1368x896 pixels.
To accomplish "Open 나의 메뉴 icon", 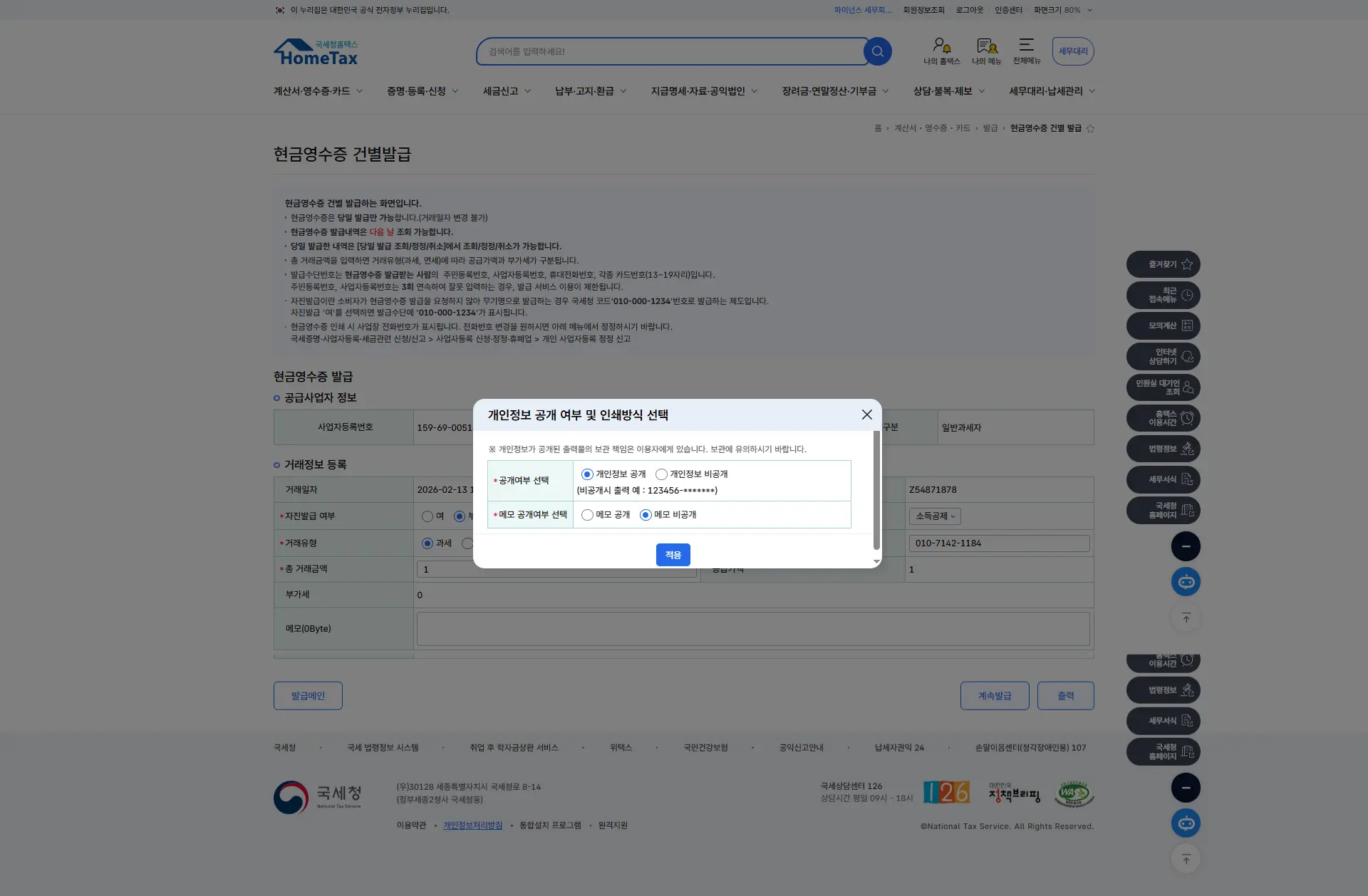I will [x=986, y=51].
